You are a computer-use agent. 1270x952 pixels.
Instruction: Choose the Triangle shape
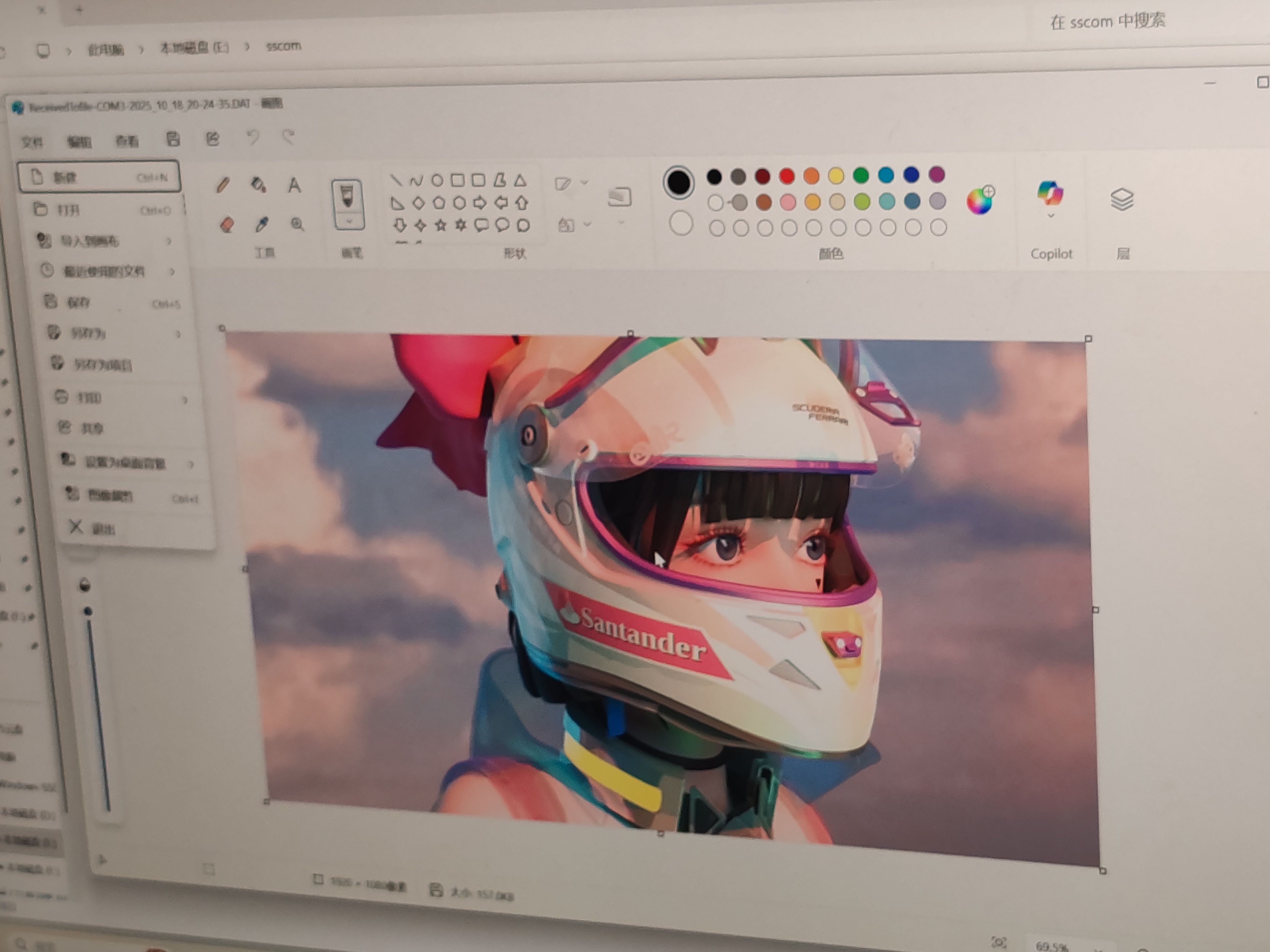pos(520,180)
